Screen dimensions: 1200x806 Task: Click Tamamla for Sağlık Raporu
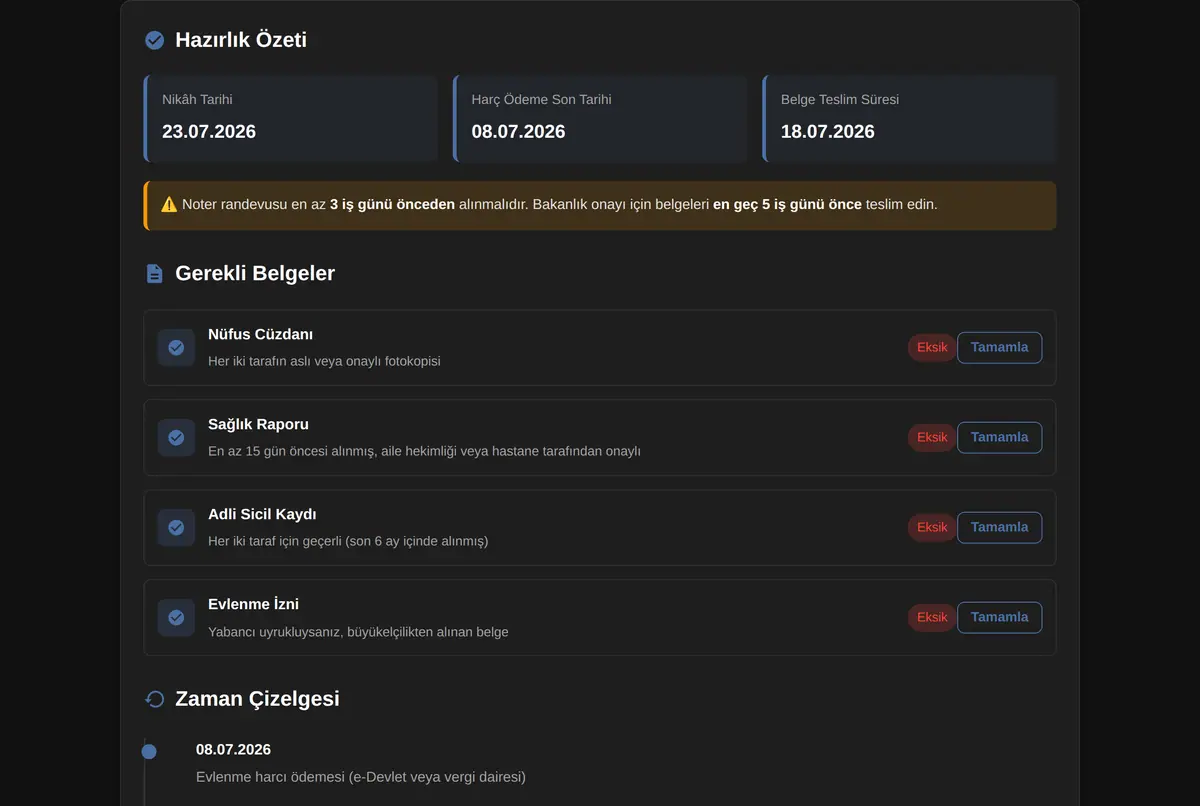999,437
